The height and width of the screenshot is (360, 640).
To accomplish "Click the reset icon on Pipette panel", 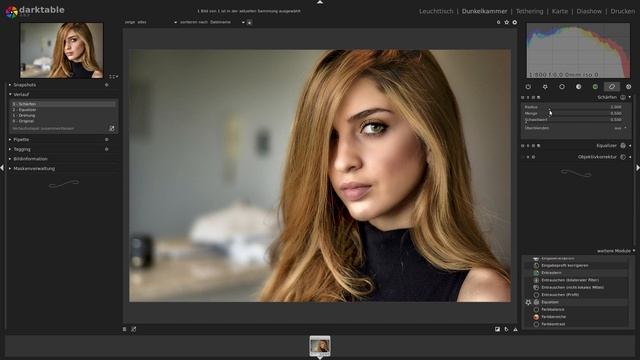I will 107,140.
